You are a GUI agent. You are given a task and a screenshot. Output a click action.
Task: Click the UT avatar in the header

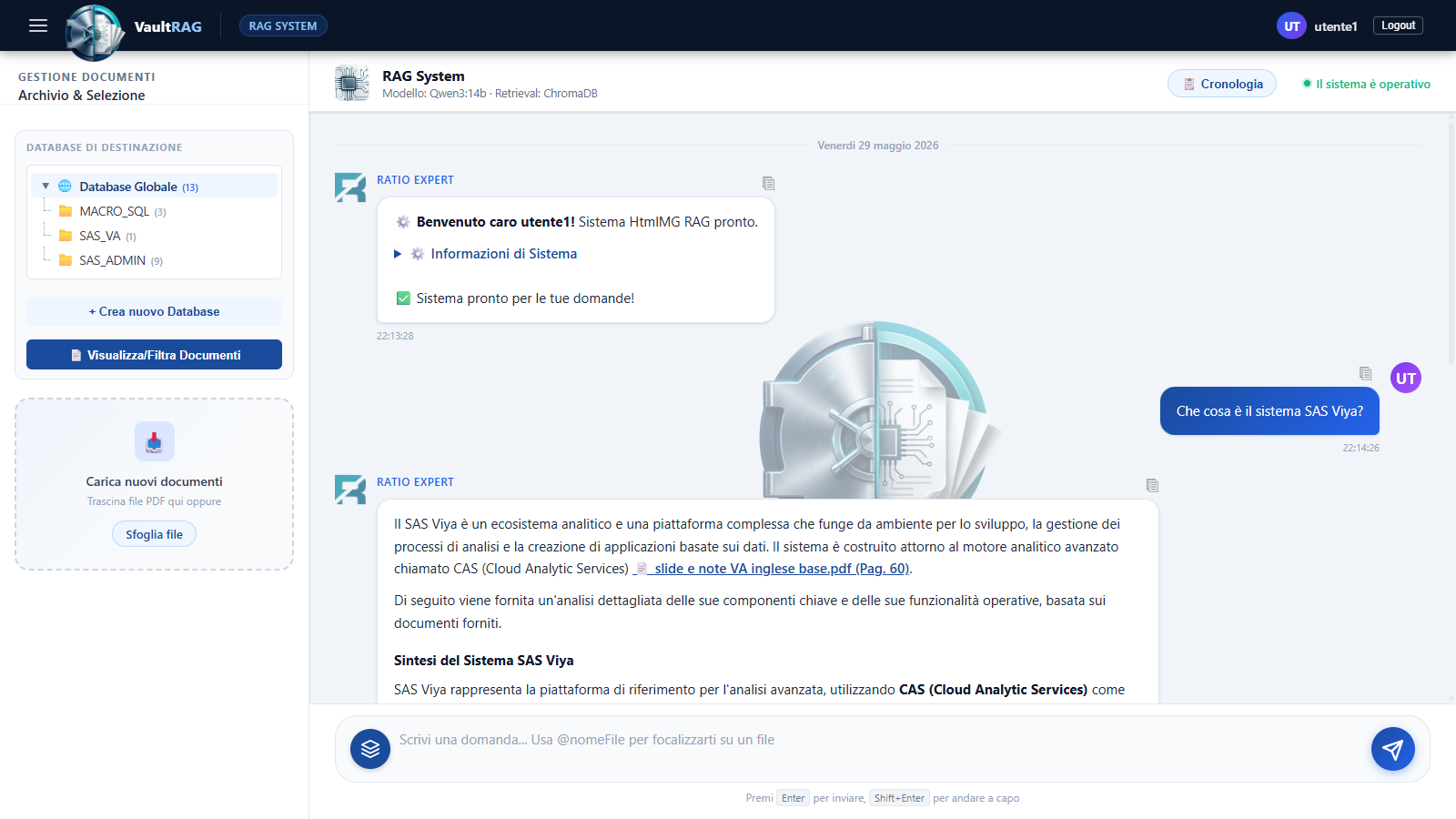click(x=1291, y=25)
